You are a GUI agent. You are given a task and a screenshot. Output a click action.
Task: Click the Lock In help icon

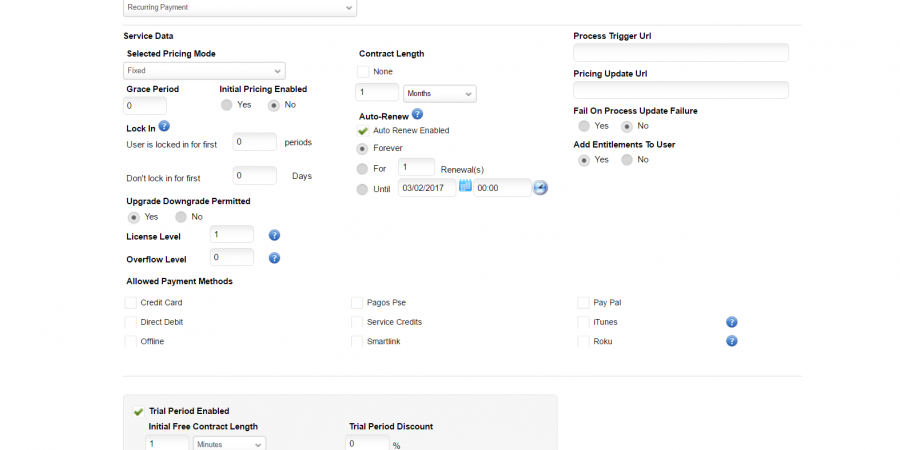tap(164, 126)
